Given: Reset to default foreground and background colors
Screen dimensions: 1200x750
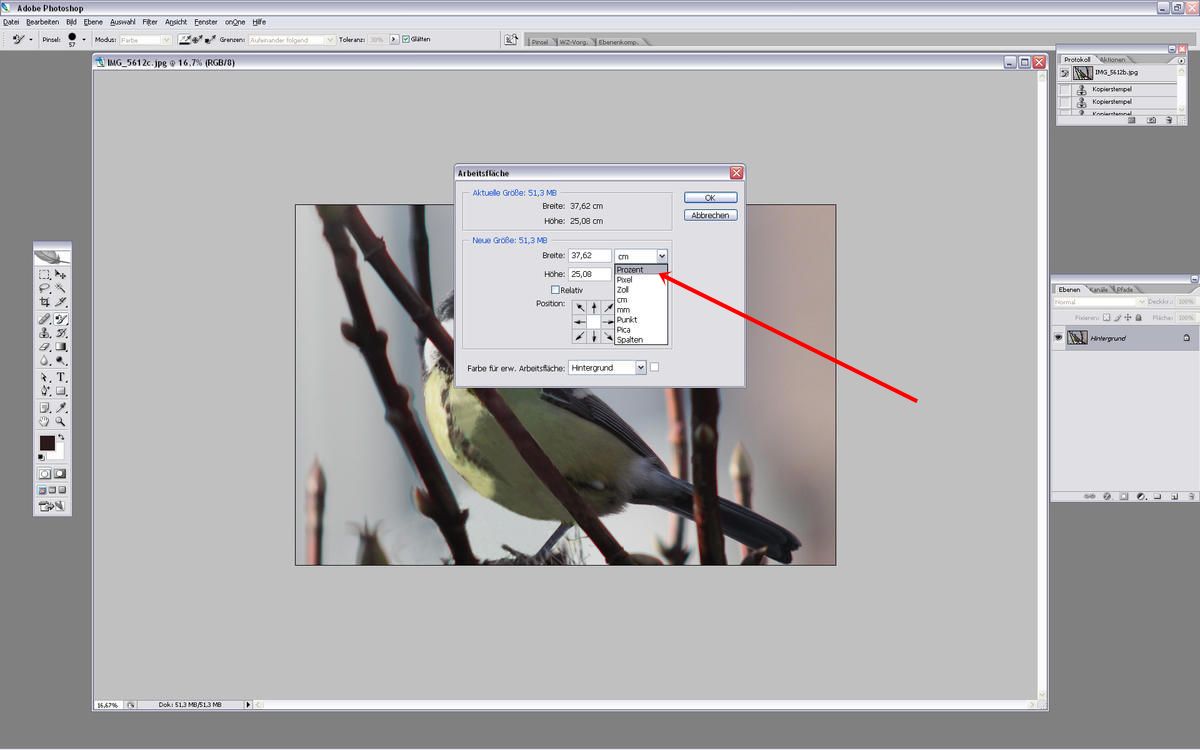Looking at the screenshot, I should (42, 457).
